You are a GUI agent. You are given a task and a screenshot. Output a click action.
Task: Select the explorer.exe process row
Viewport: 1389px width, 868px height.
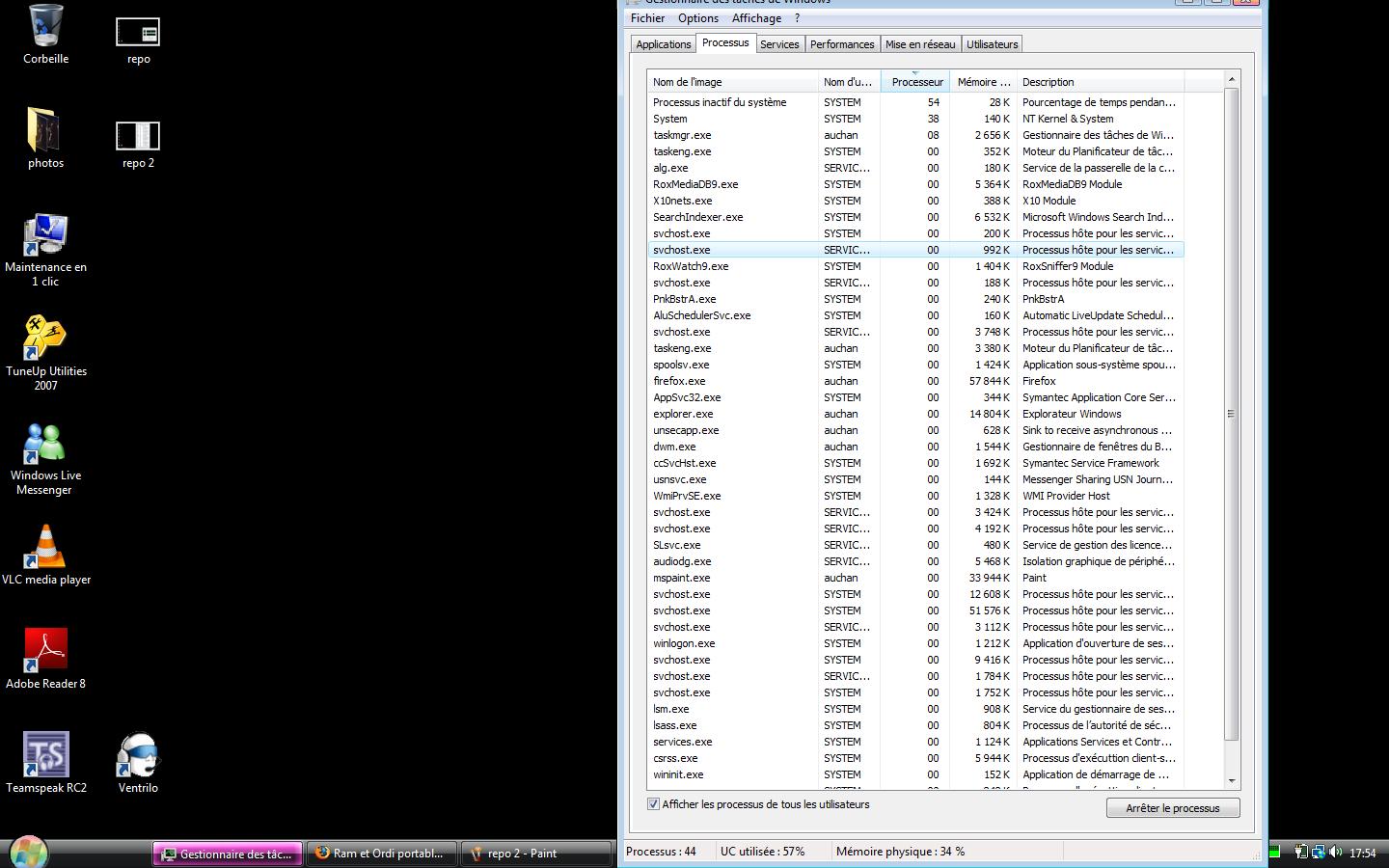point(915,414)
